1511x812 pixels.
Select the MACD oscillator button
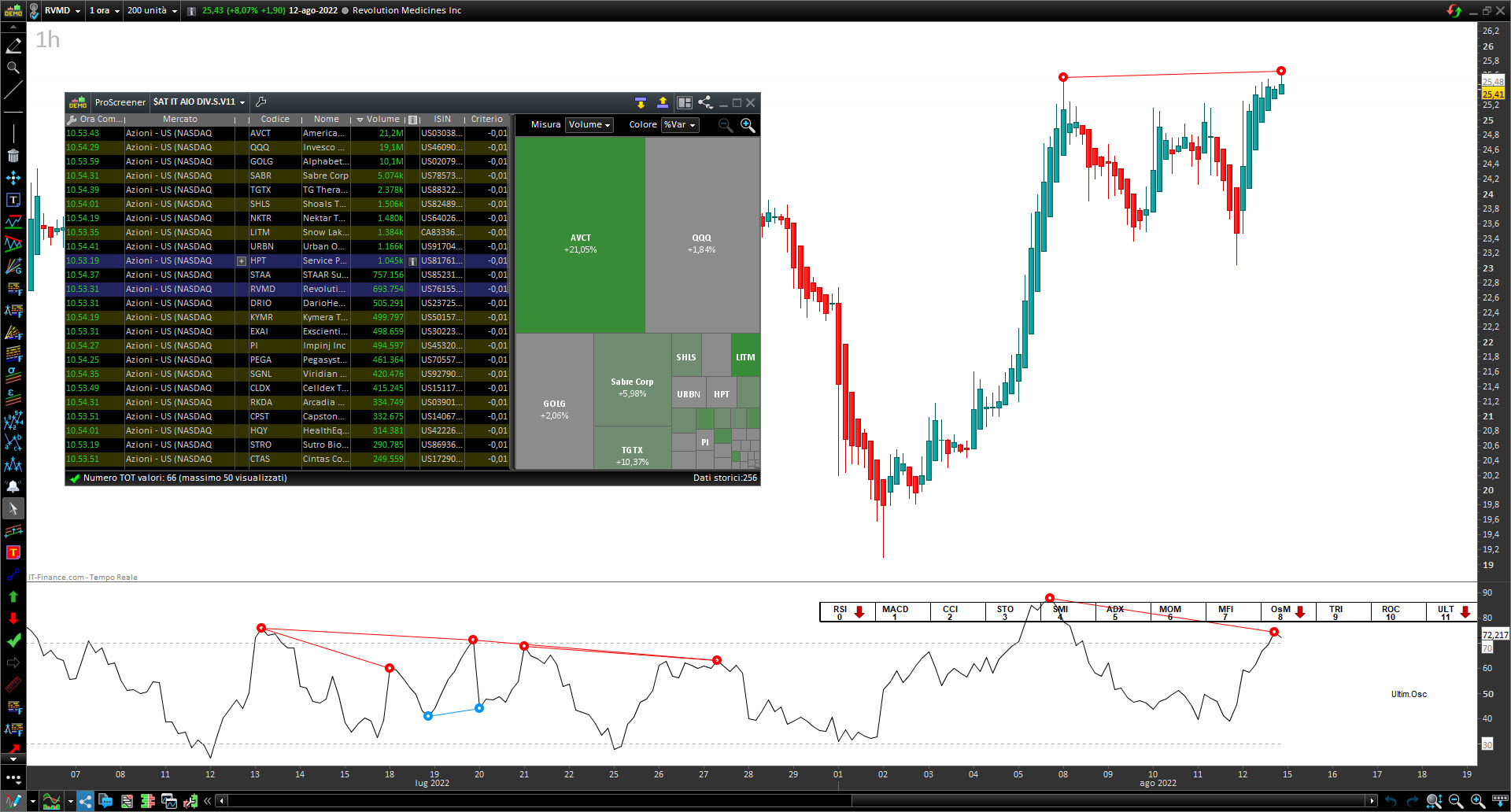click(x=903, y=612)
